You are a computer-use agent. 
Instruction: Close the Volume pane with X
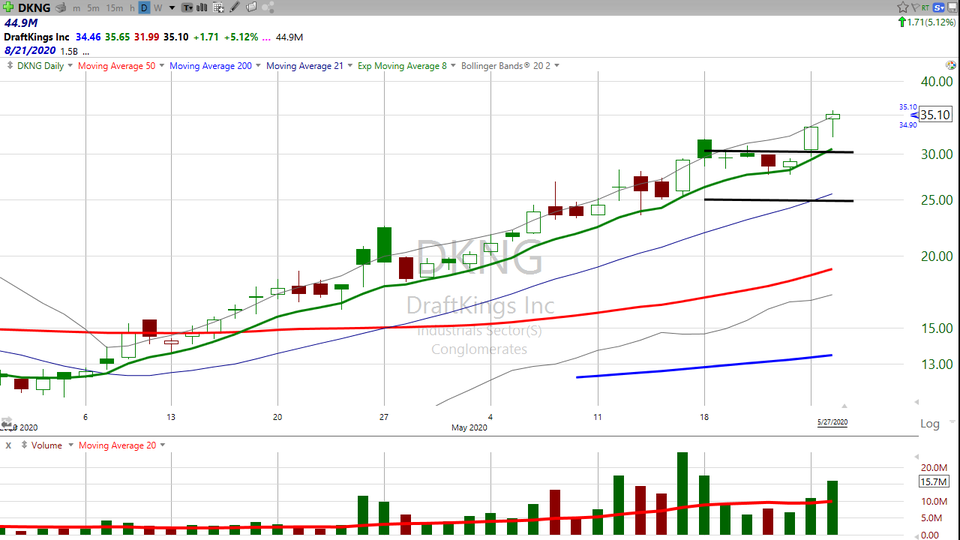coord(8,445)
